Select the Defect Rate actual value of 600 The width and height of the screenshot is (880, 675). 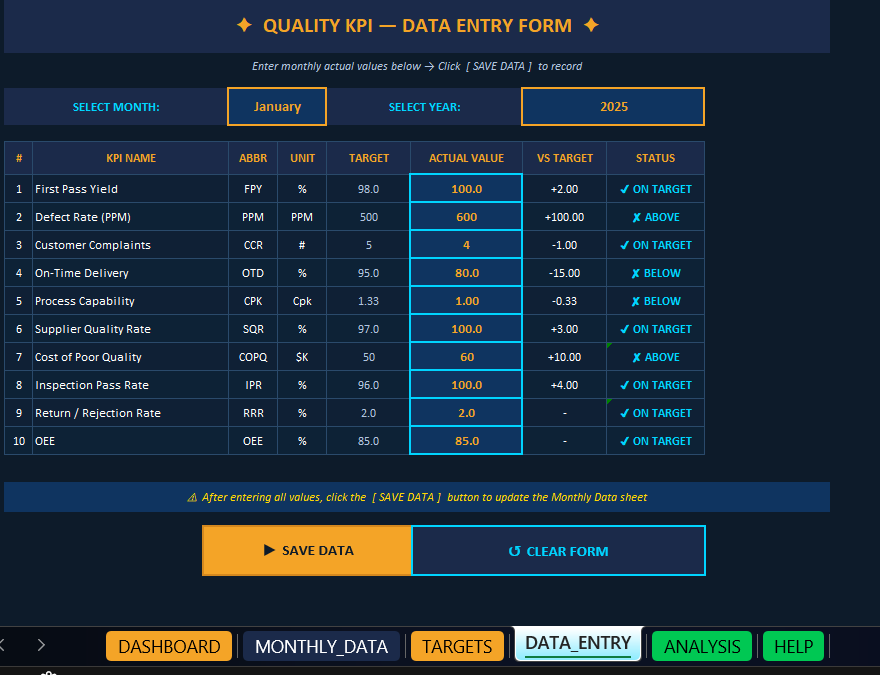click(x=466, y=217)
